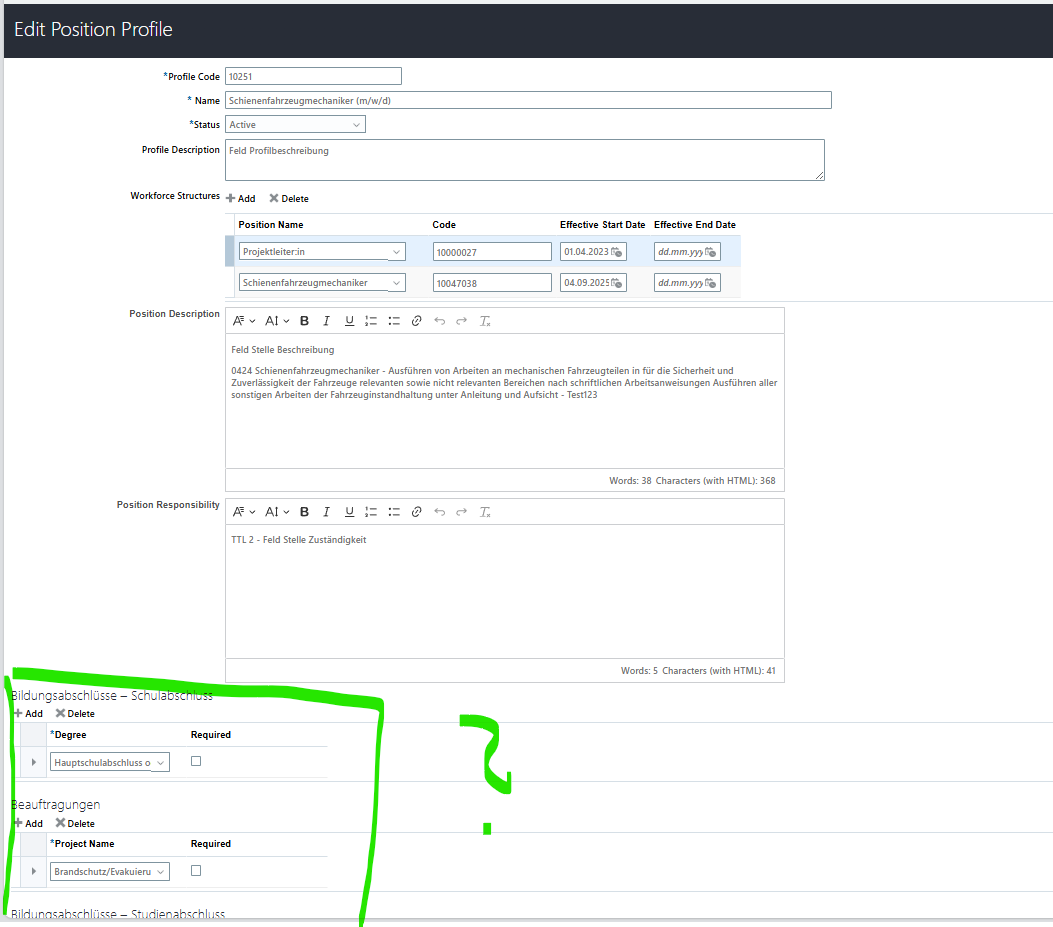Select the Projektleiter:in row handle
Viewport: 1053px width, 927px height.
pyautogui.click(x=230, y=251)
